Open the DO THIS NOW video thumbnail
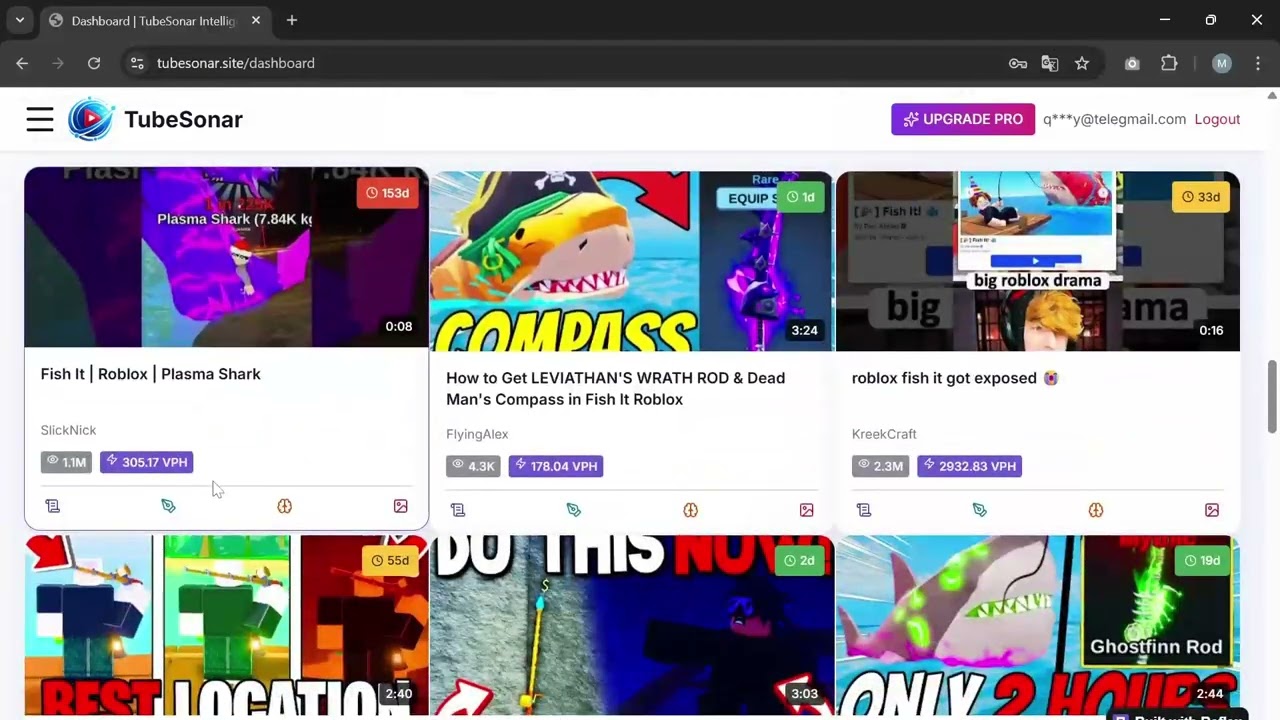Image resolution: width=1280 pixels, height=720 pixels. click(x=632, y=625)
